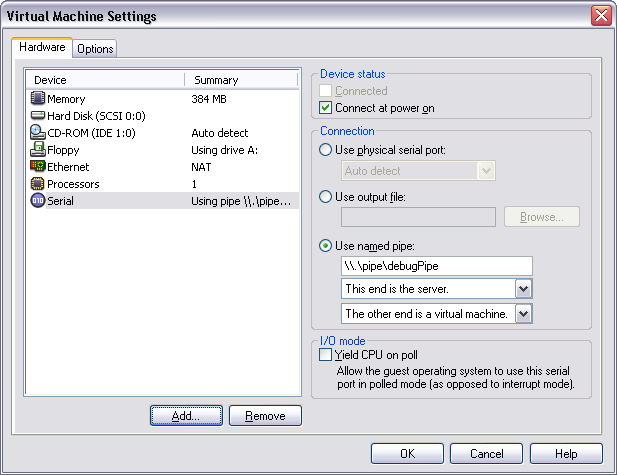Select the Processors device row
617x475 pixels.
point(163,184)
